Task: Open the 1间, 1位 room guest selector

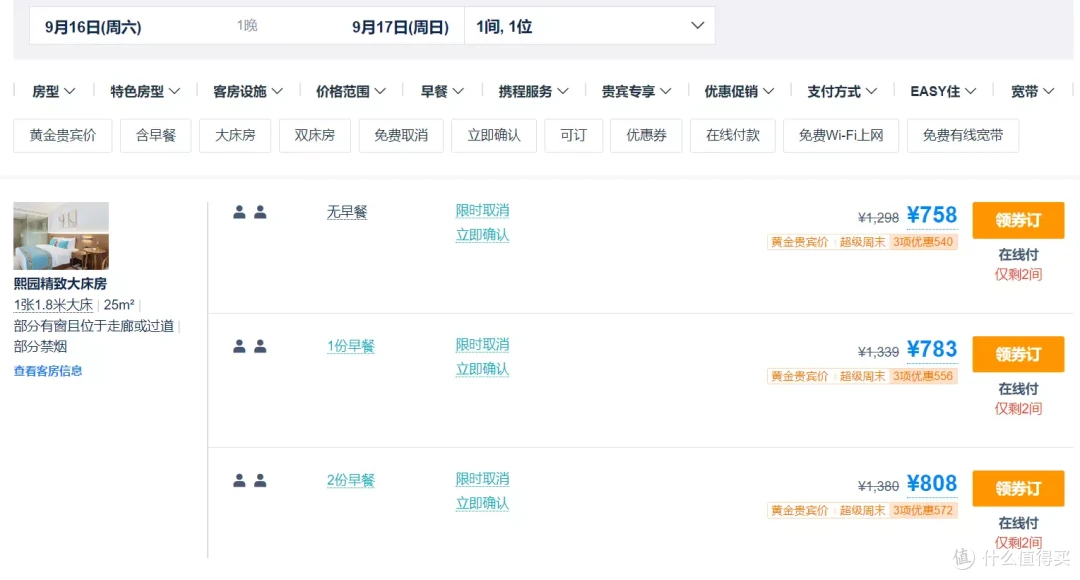Action: (x=590, y=26)
